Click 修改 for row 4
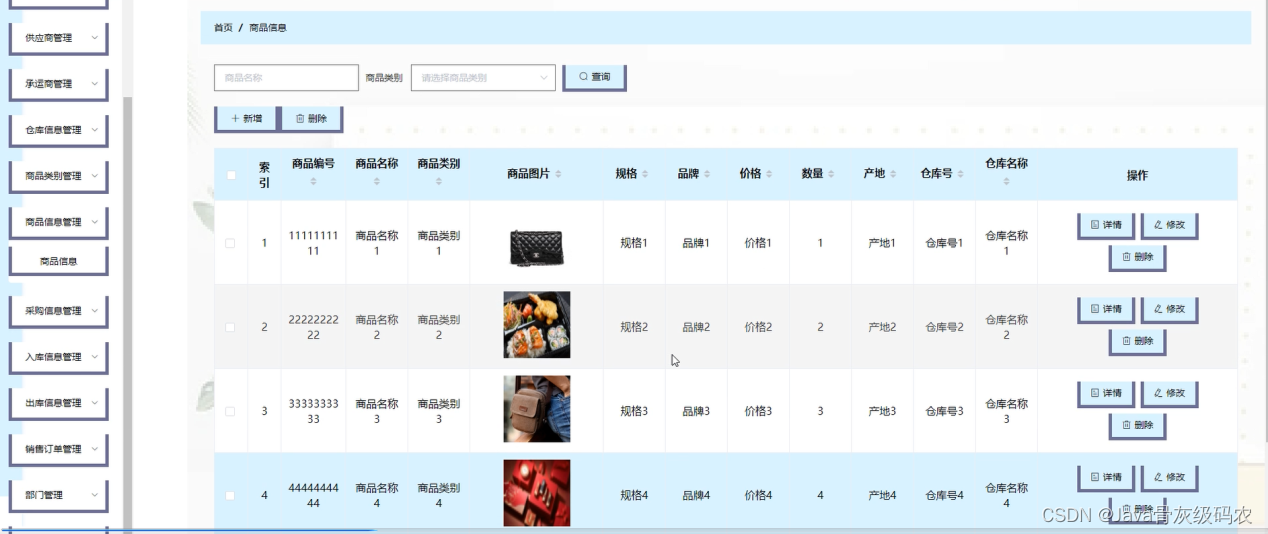The image size is (1268, 534). coord(1169,477)
